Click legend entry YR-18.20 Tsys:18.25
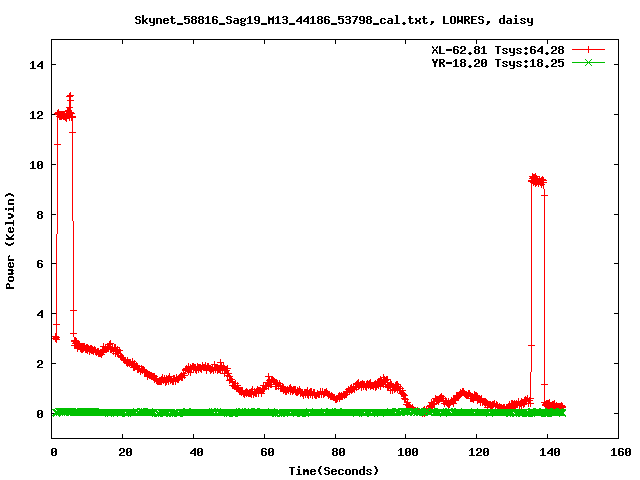640x480 pixels. point(498,63)
